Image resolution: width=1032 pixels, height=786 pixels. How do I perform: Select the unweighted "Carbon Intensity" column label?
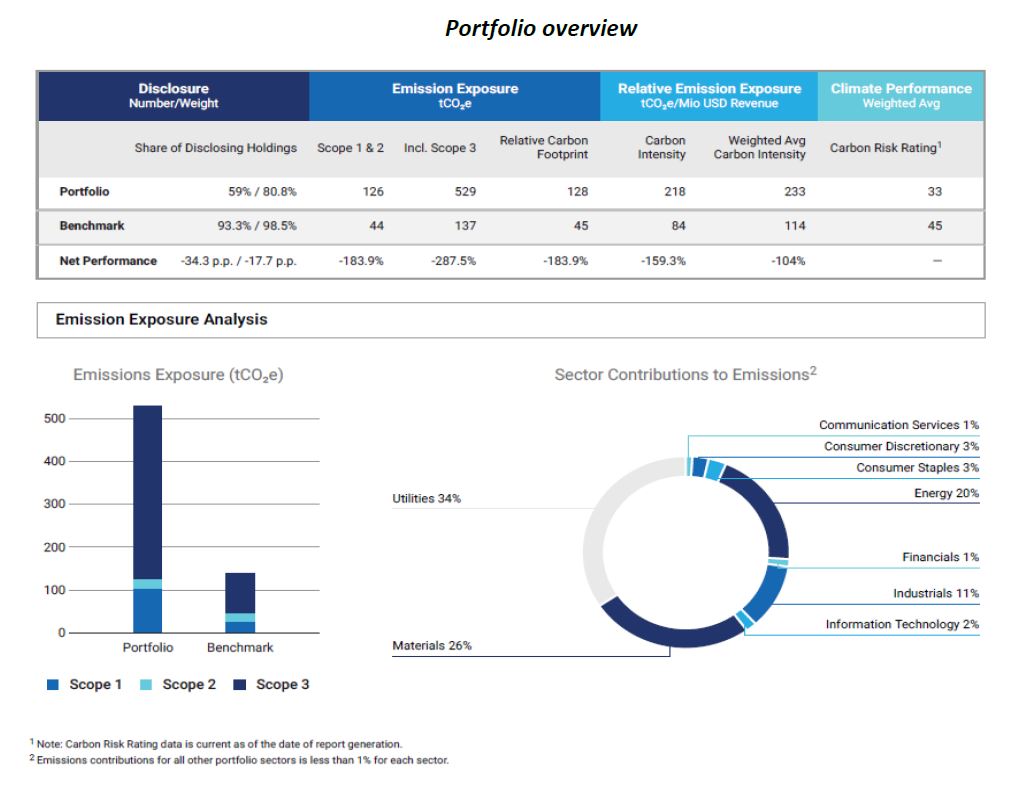[661, 147]
